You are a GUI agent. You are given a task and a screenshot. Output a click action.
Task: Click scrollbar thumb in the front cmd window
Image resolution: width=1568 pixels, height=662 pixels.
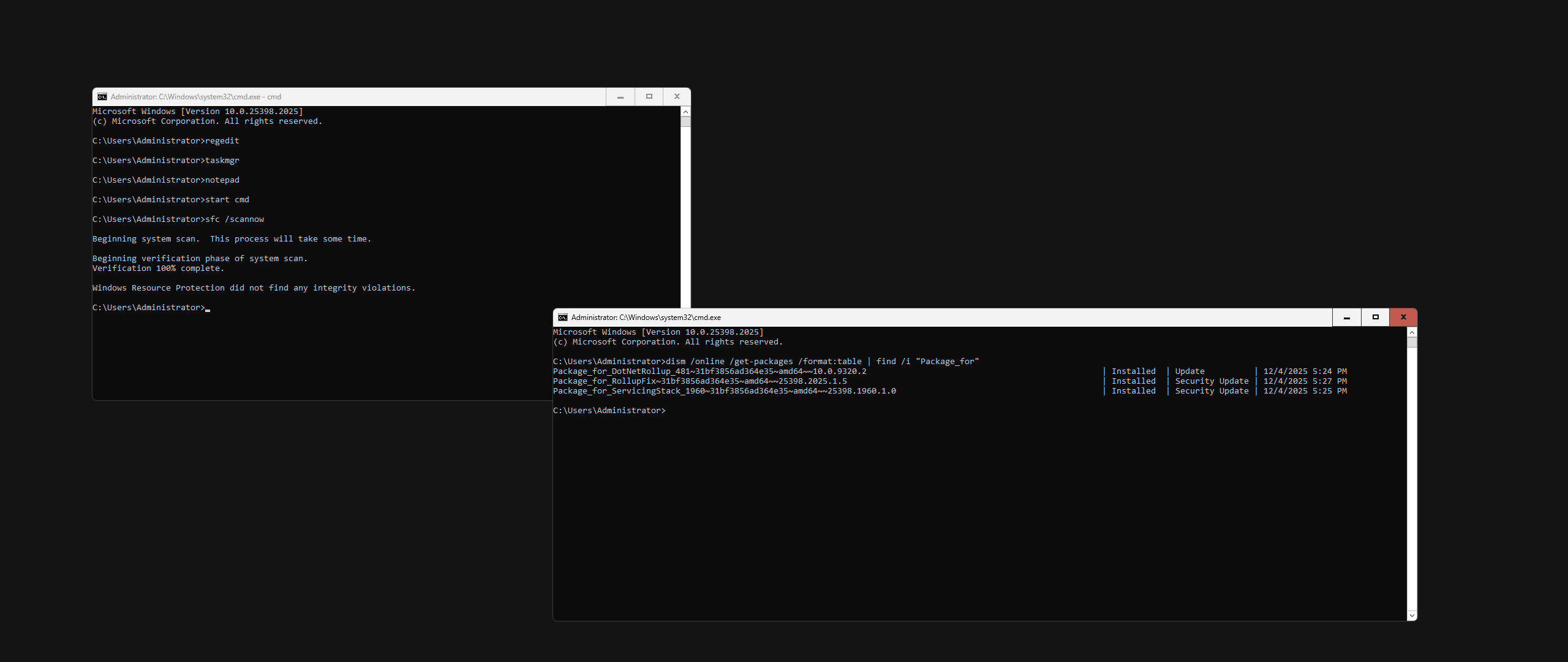click(x=1412, y=342)
